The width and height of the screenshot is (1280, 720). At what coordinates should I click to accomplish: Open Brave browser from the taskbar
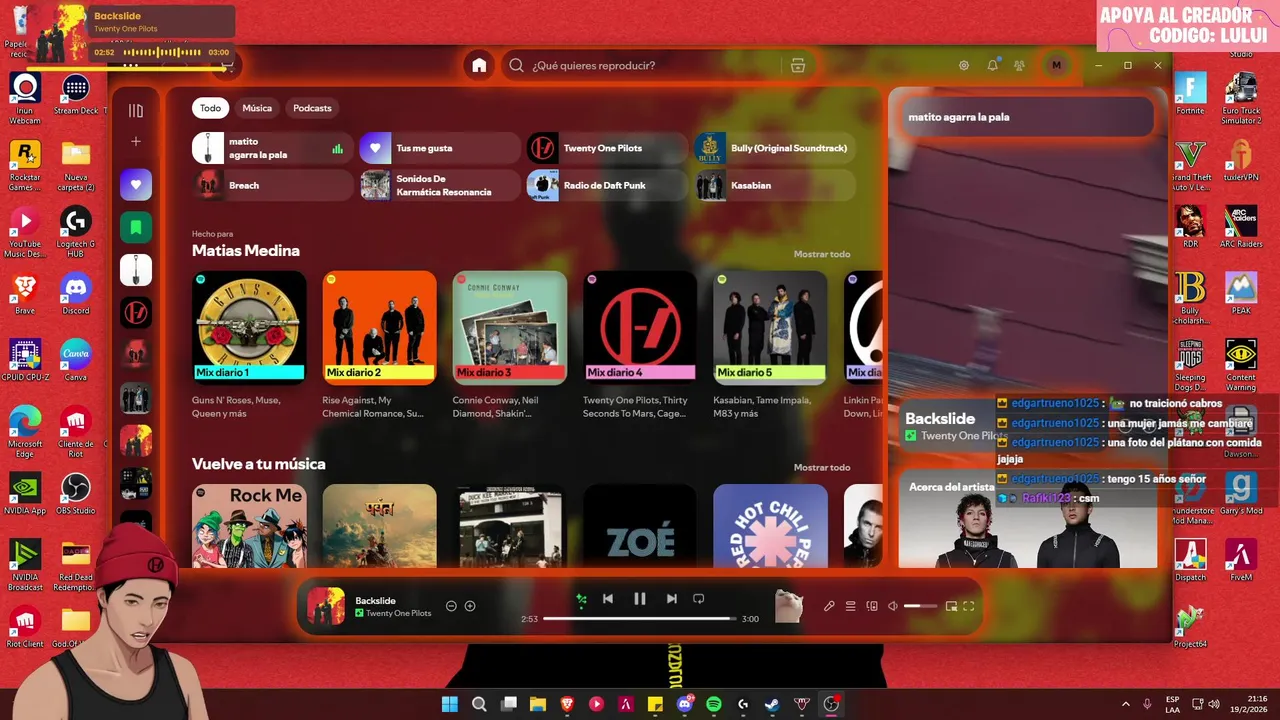click(568, 704)
